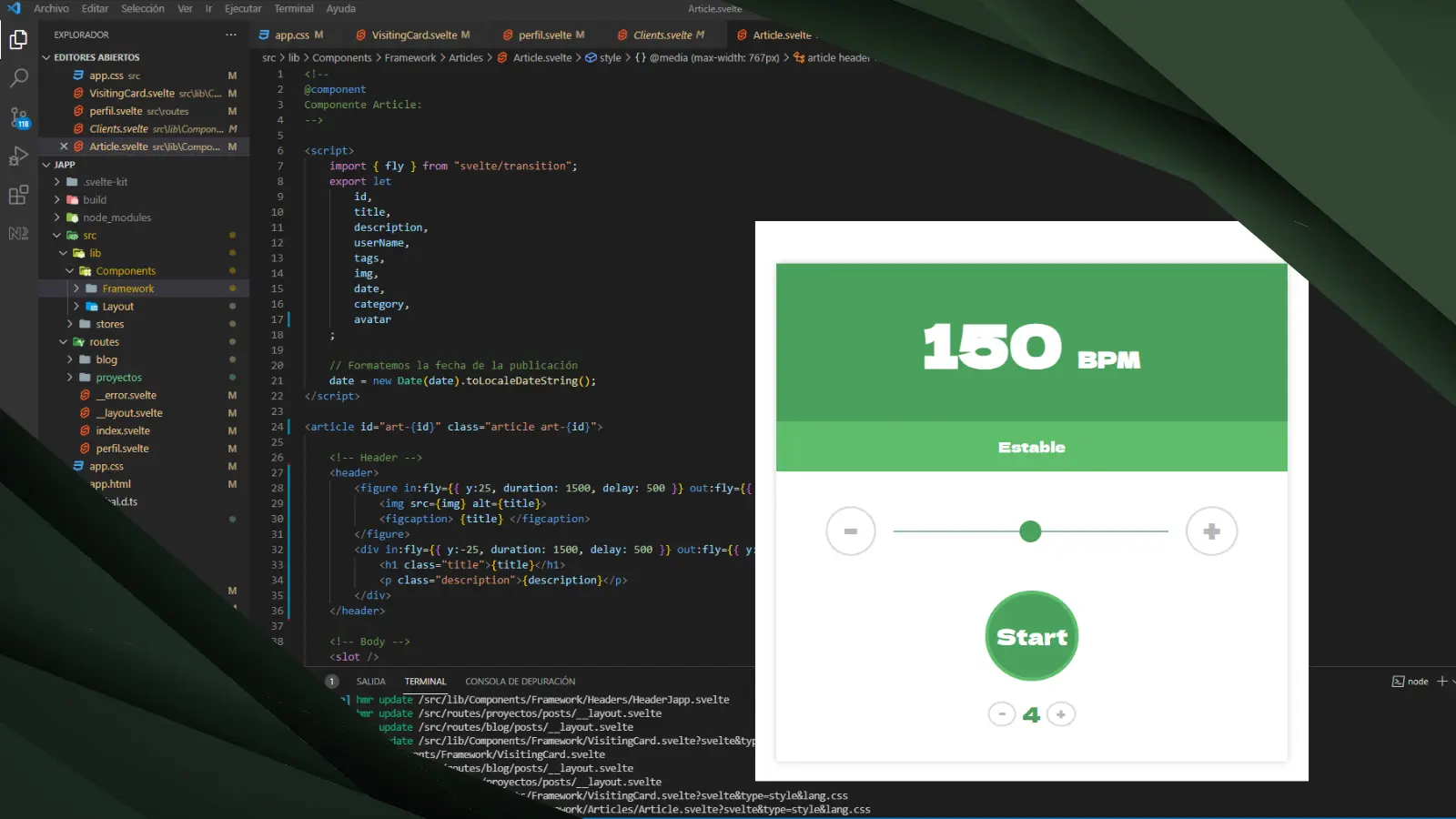Click the explorer more actions ellipsis
The height and width of the screenshot is (819, 1456).
click(231, 35)
